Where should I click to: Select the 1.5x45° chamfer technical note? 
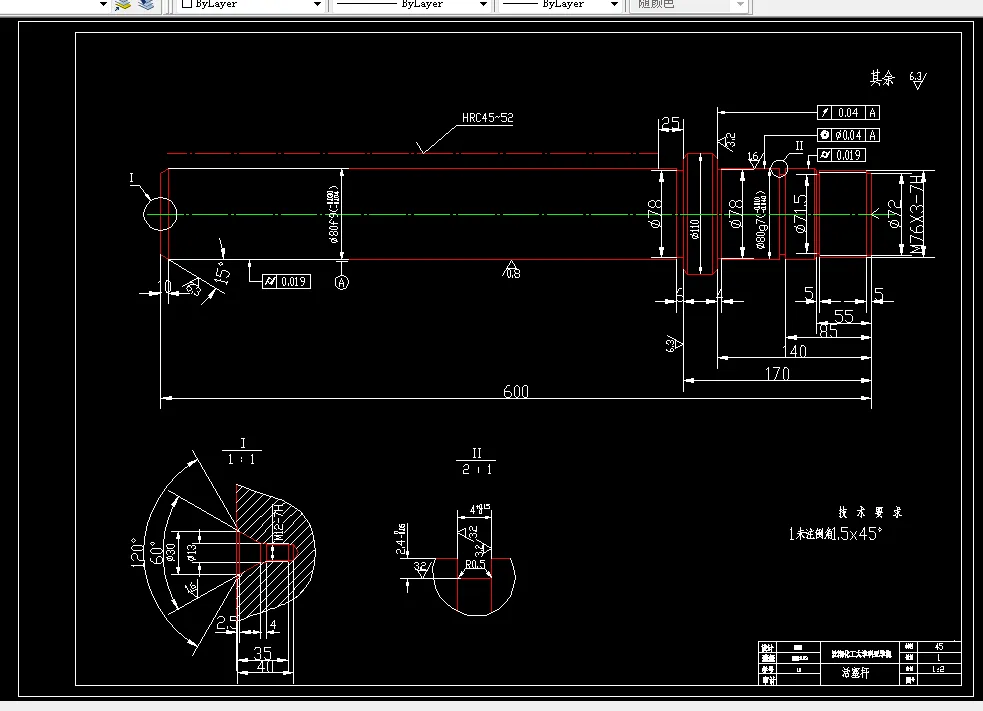click(835, 534)
